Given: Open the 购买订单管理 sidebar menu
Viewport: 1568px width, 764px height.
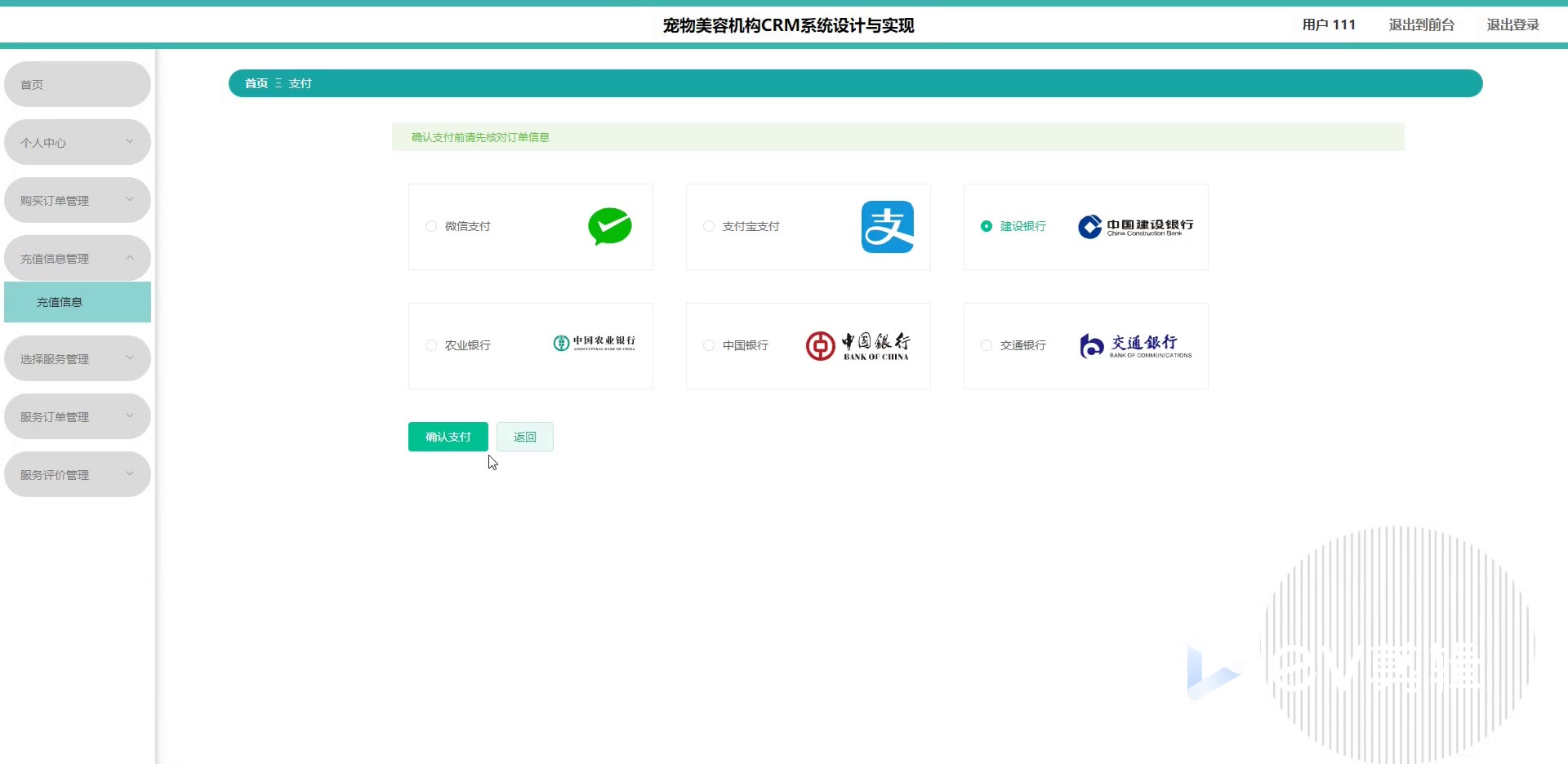Looking at the screenshot, I should (78, 200).
